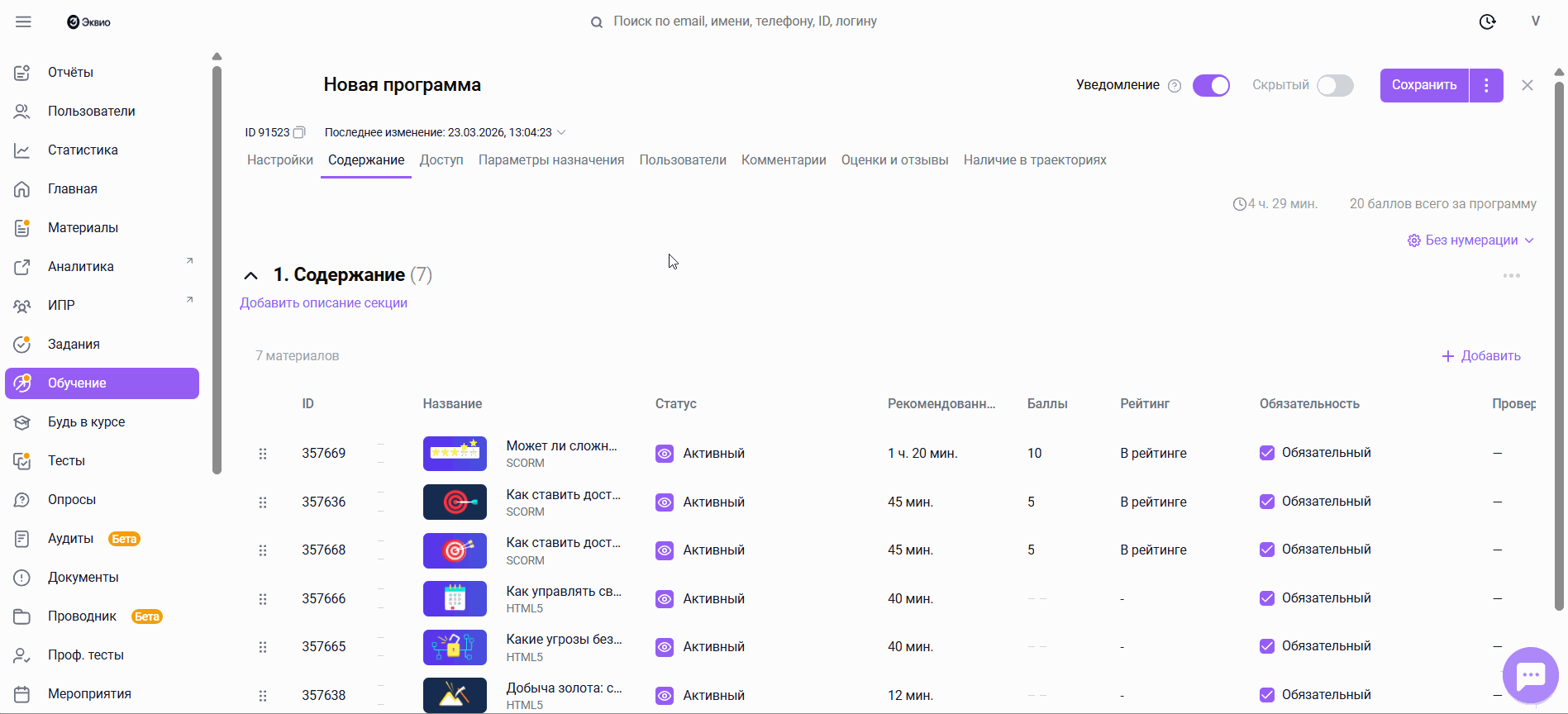Copy the program ID 91523
Viewport: 1568px width, 714px height.
click(299, 132)
